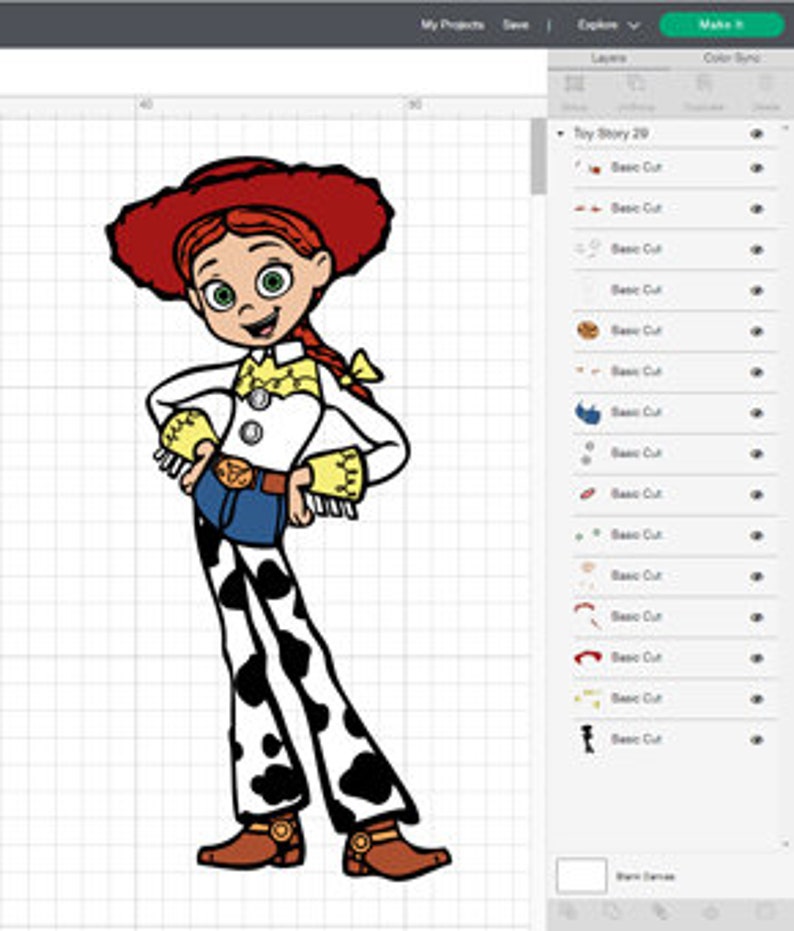Image resolution: width=794 pixels, height=931 pixels.
Task: Hide the green eyes Basic Cut layer
Action: 756,535
